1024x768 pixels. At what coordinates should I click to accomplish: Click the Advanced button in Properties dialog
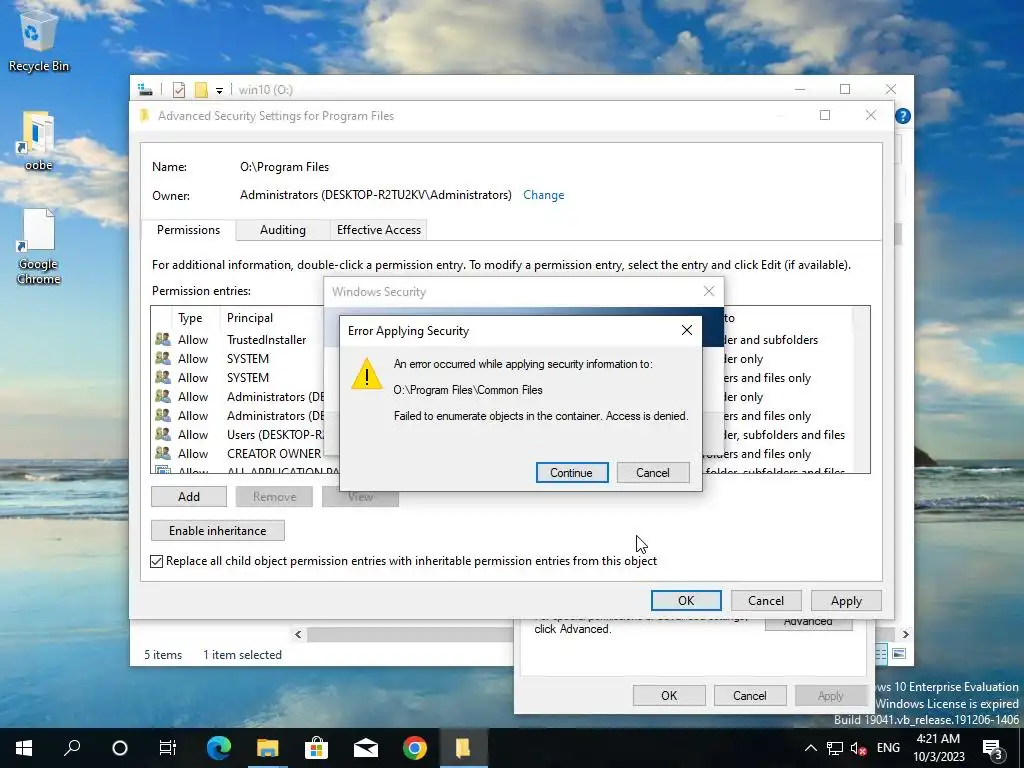[808, 622]
